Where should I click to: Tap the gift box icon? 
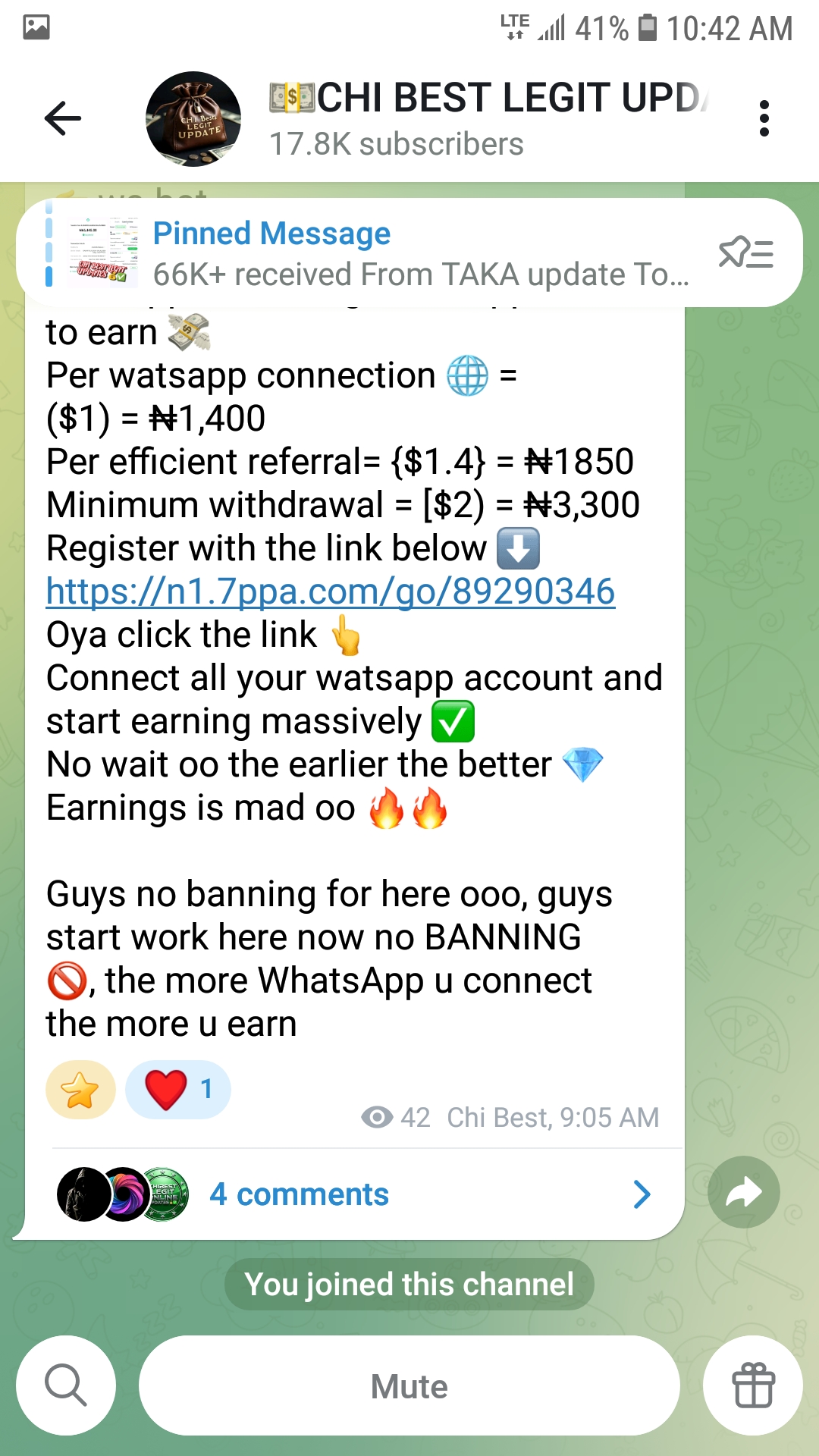pos(753,1385)
